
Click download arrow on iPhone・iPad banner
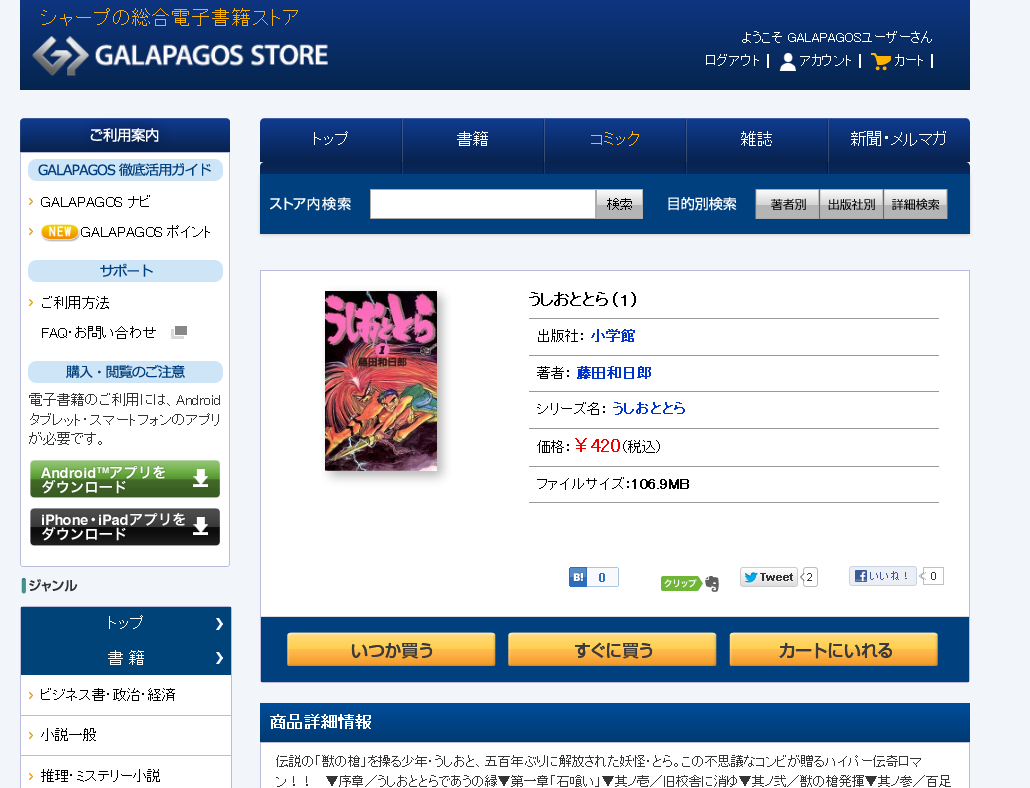(x=201, y=525)
